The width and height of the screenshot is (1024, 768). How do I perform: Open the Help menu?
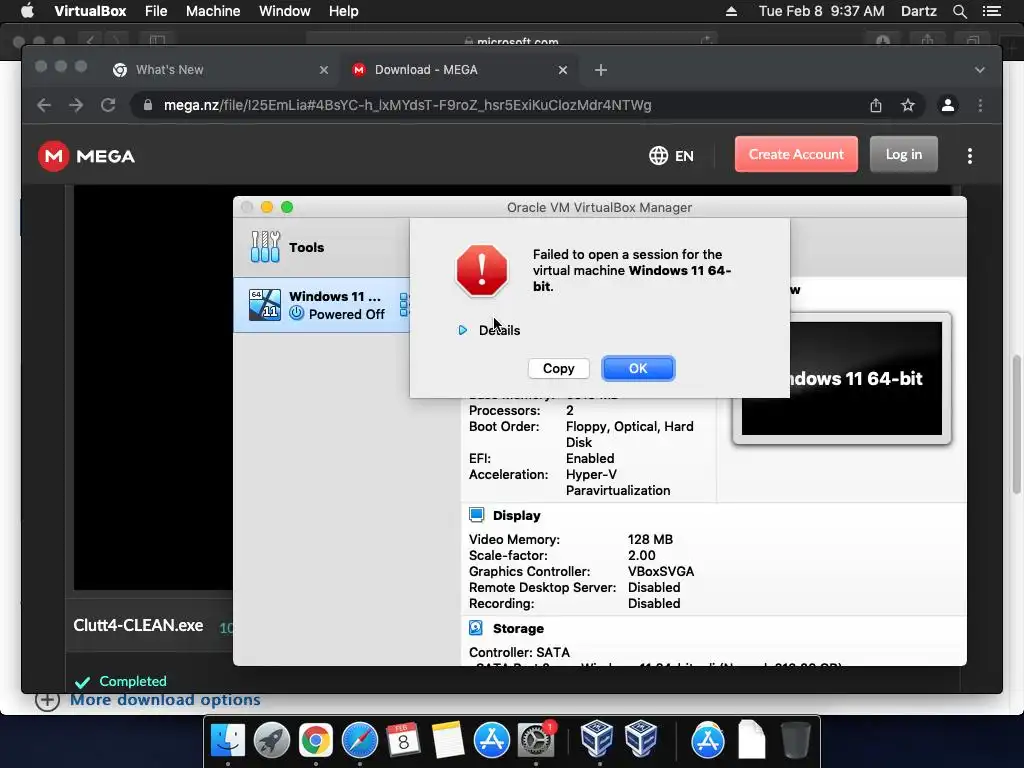pos(344,11)
